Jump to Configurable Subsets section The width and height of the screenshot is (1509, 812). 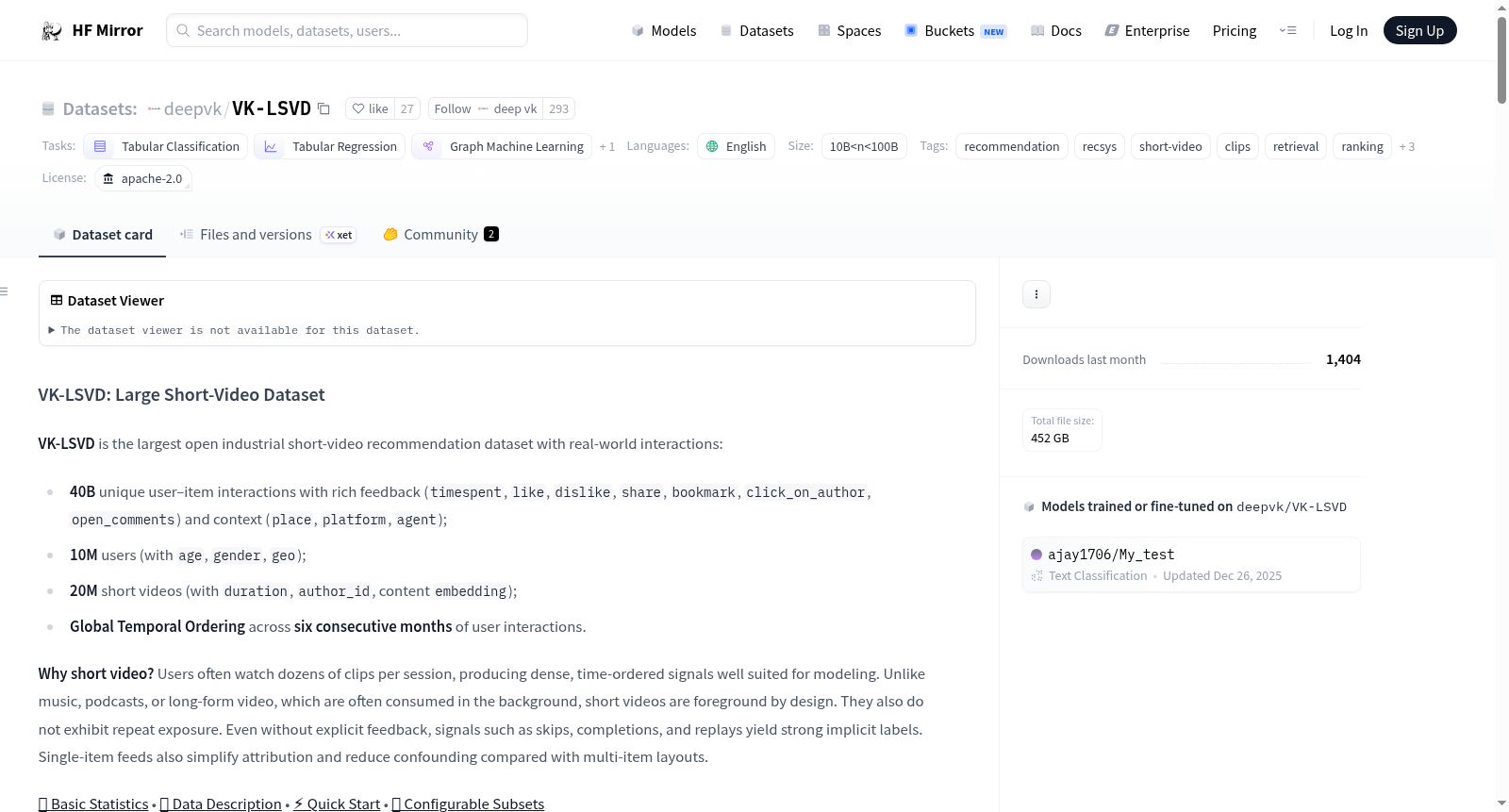[468, 804]
